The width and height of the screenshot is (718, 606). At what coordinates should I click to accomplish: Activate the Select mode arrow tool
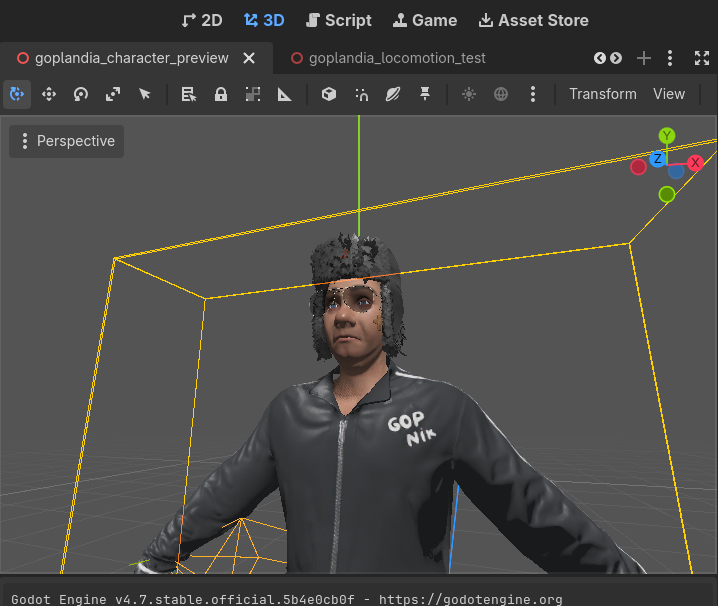tap(145, 94)
